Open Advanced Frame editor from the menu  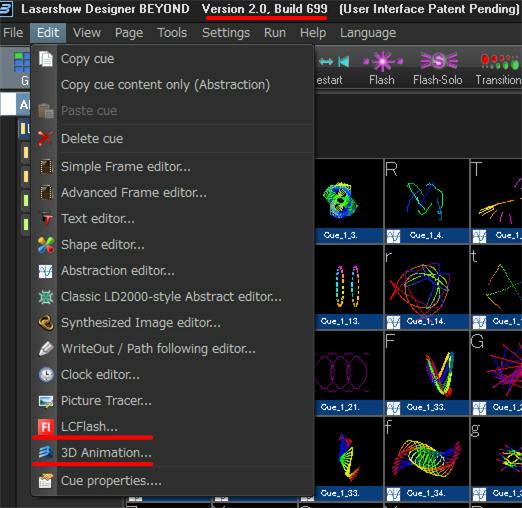173,192
